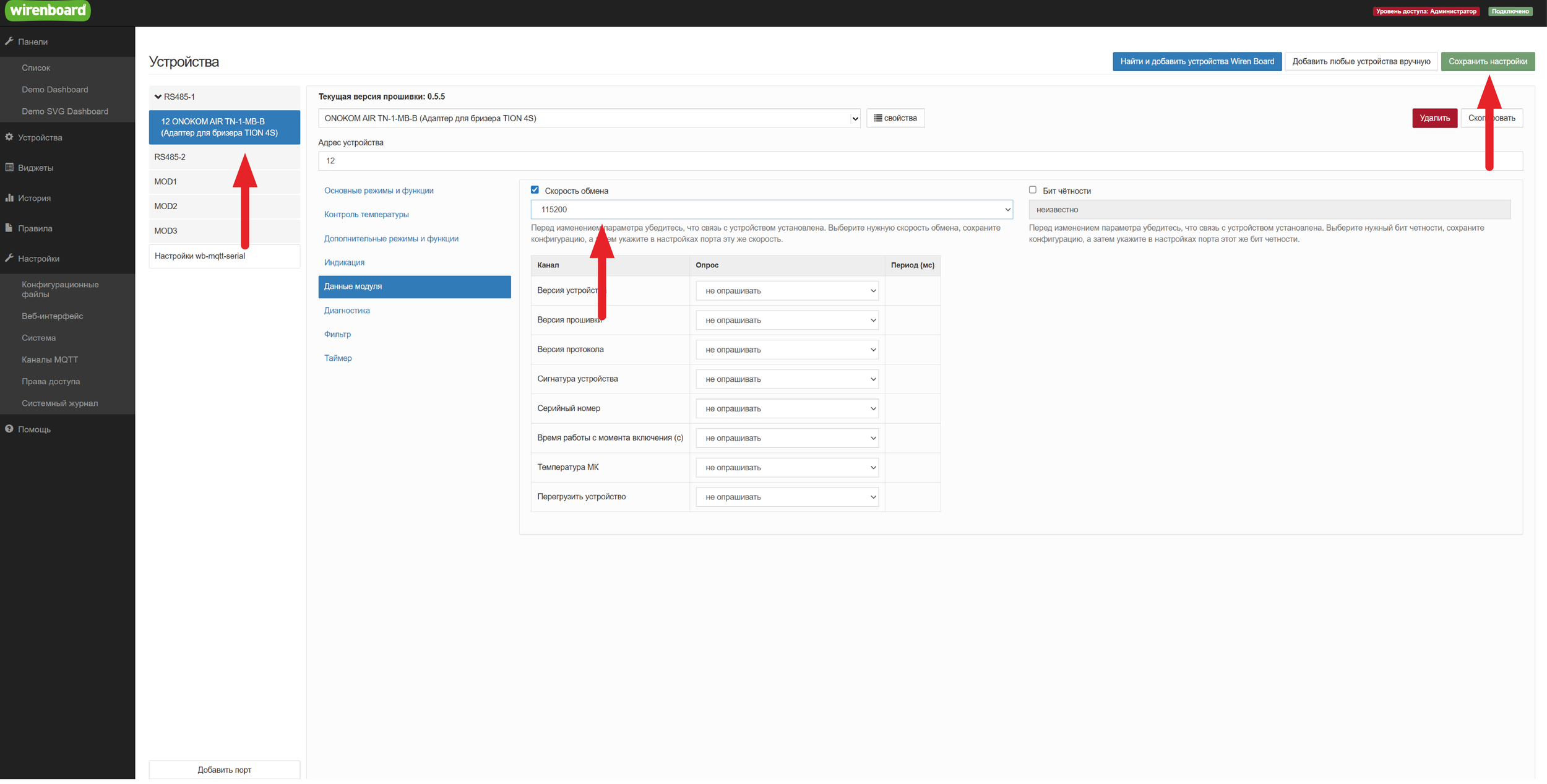Click the wirenboard logo
The width and height of the screenshot is (1547, 784).
pos(47,11)
